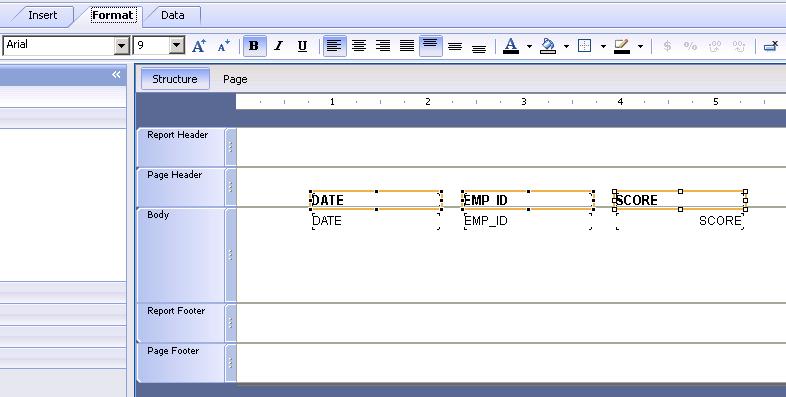Click the horizontal ruler at mark 3
The height and width of the screenshot is (397, 786).
point(524,102)
